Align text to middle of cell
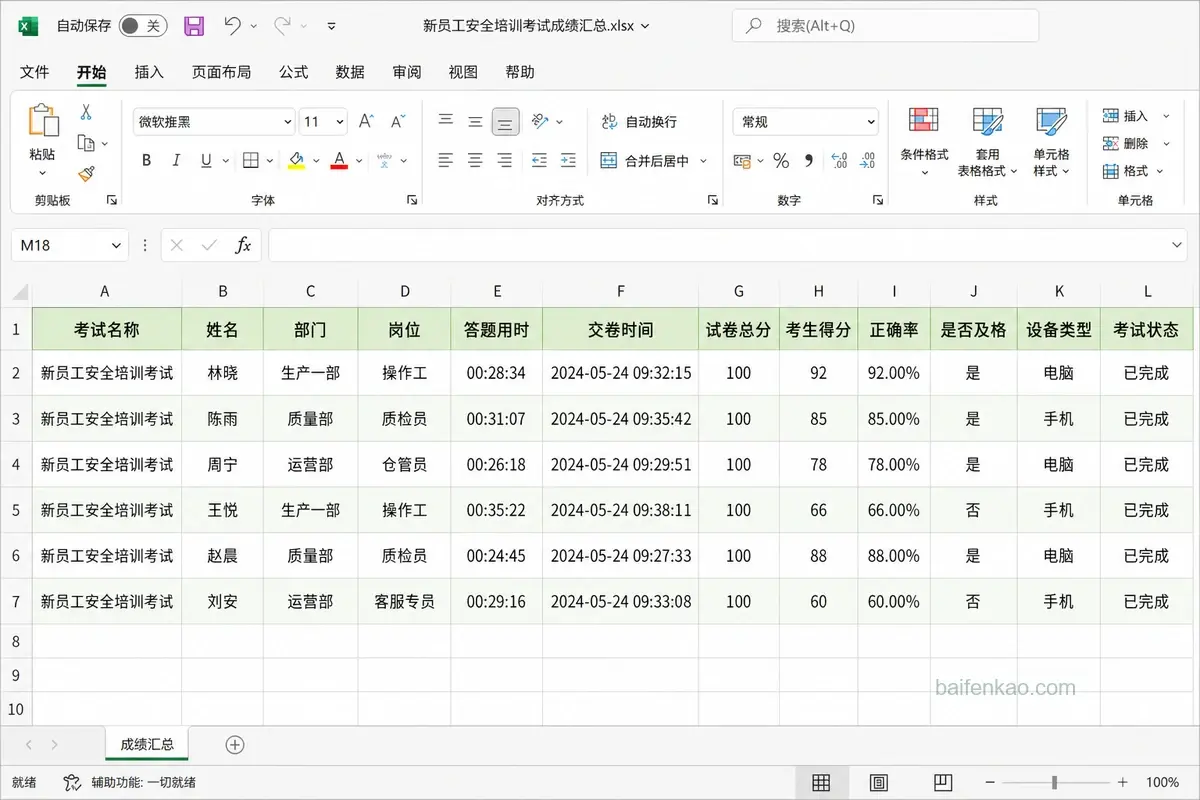1200x800 pixels. [476, 121]
